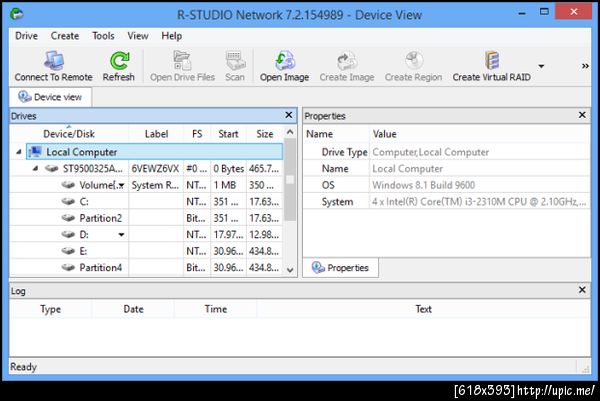This screenshot has width=600, height=401.
Task: Click the Intel Core i3-2310M System value
Action: click(x=479, y=202)
